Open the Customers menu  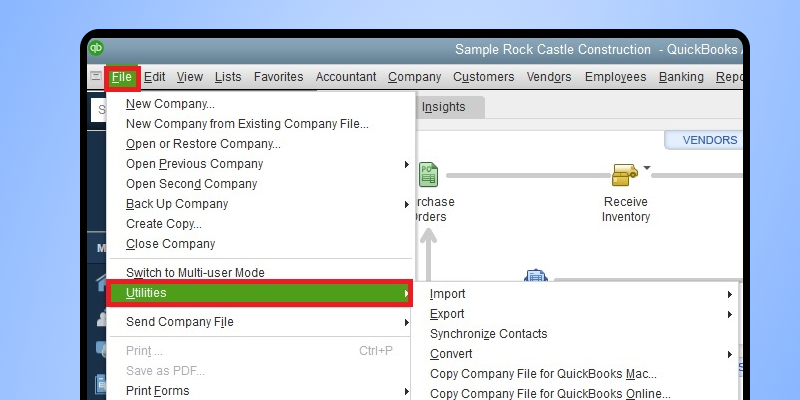tap(484, 77)
